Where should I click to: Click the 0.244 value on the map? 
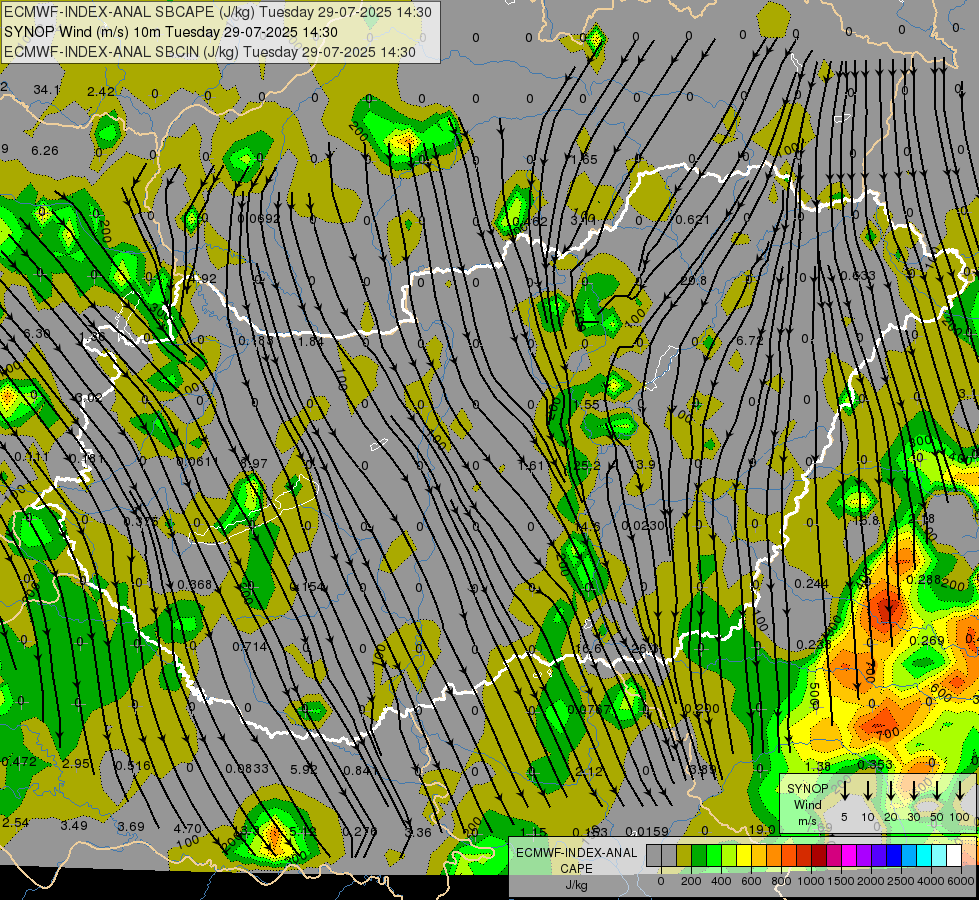[x=812, y=583]
